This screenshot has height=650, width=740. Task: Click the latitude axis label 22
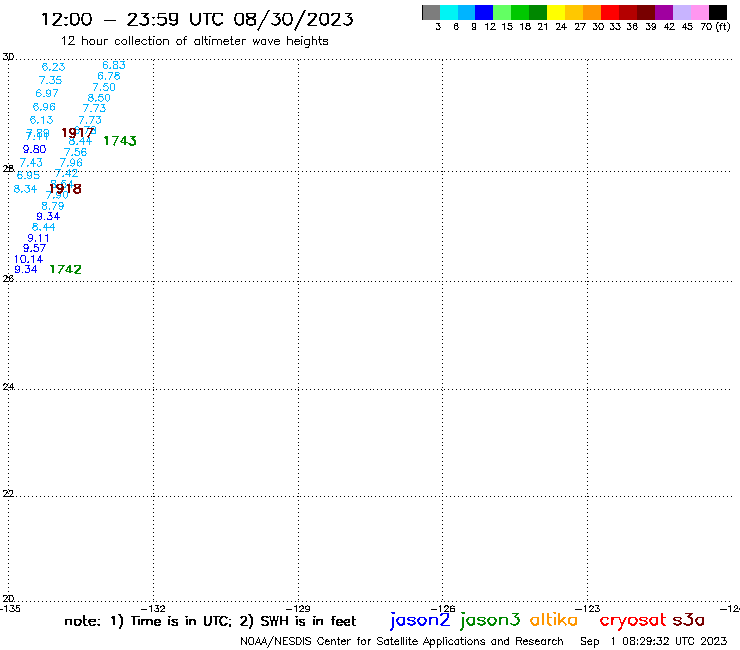(x=8, y=494)
